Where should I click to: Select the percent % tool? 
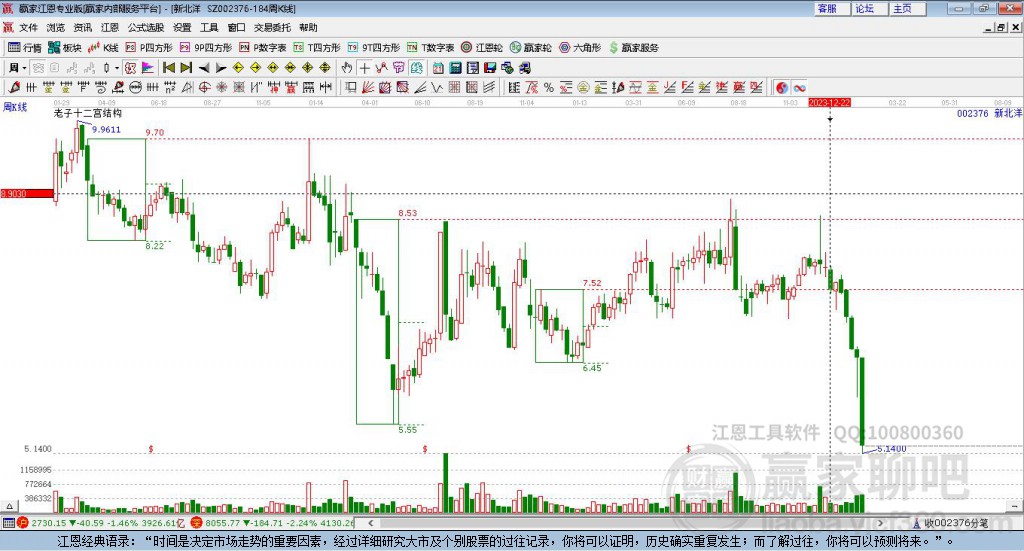[x=549, y=87]
